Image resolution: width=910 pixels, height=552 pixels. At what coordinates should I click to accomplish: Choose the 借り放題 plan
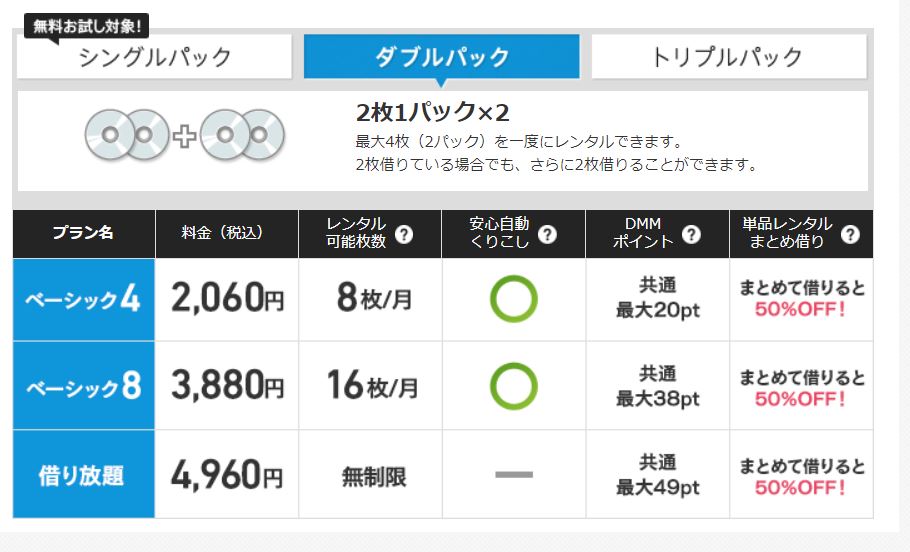pos(84,475)
